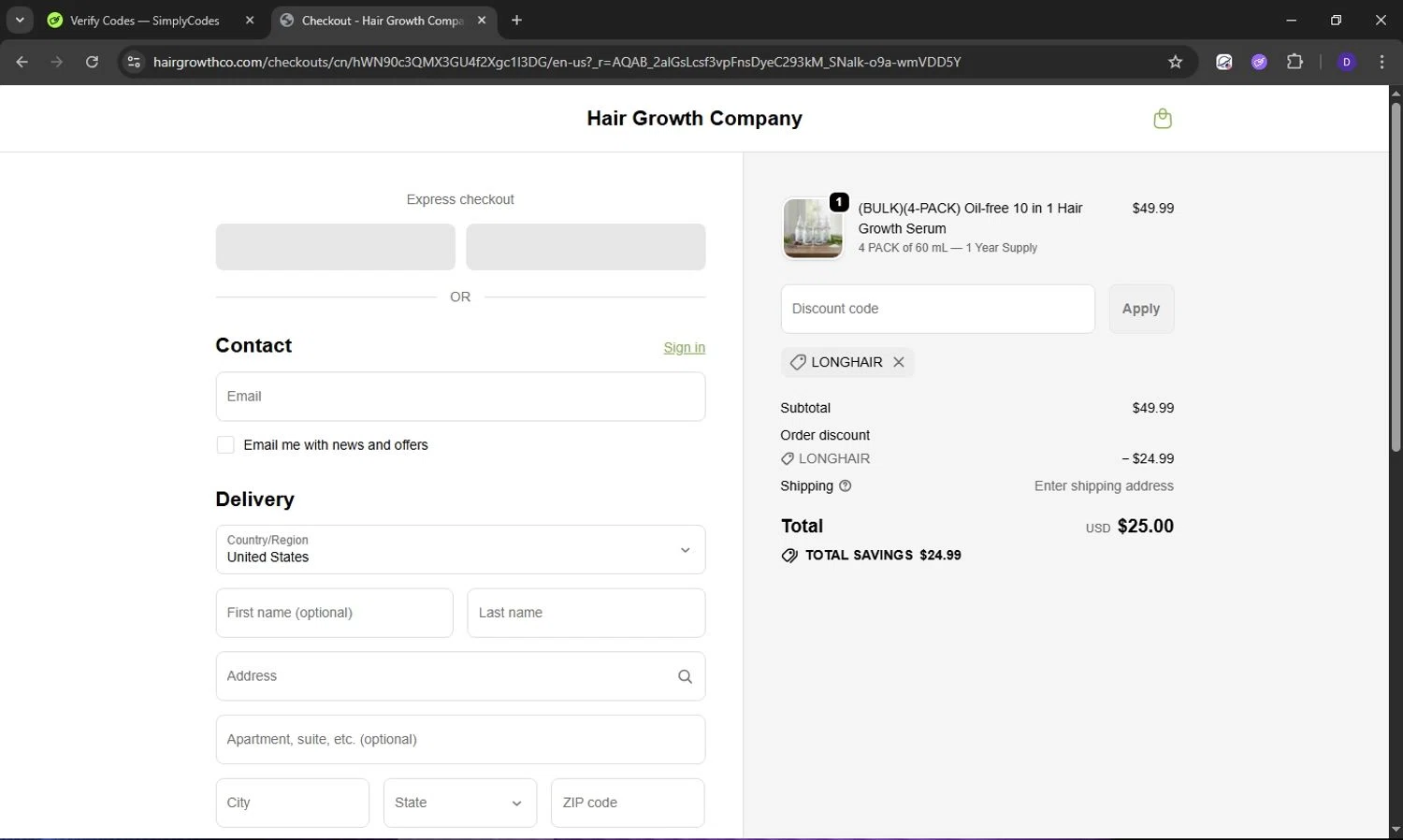1403x840 pixels.
Task: Open the shopping bag cart icon
Action: tap(1163, 119)
